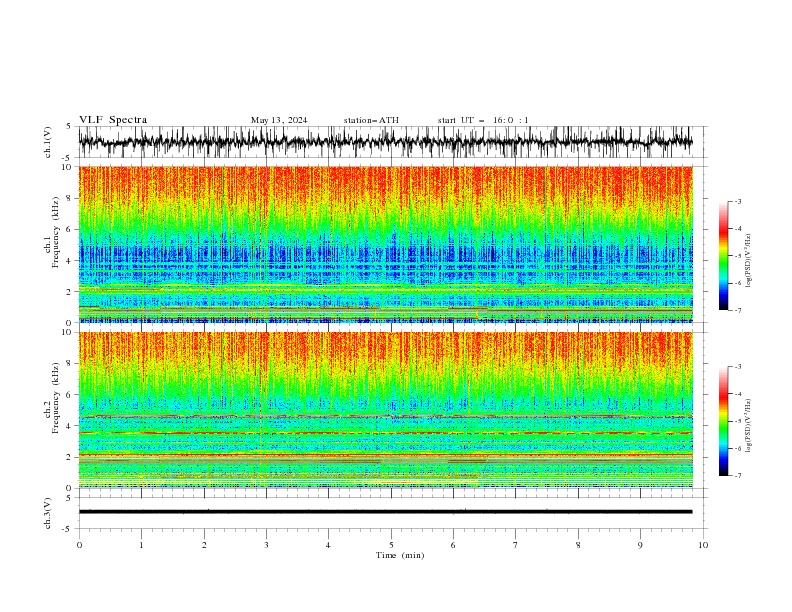792x612 pixels.
Task: Click the "start UT = 16:0 :1" text
Action: 482,120
